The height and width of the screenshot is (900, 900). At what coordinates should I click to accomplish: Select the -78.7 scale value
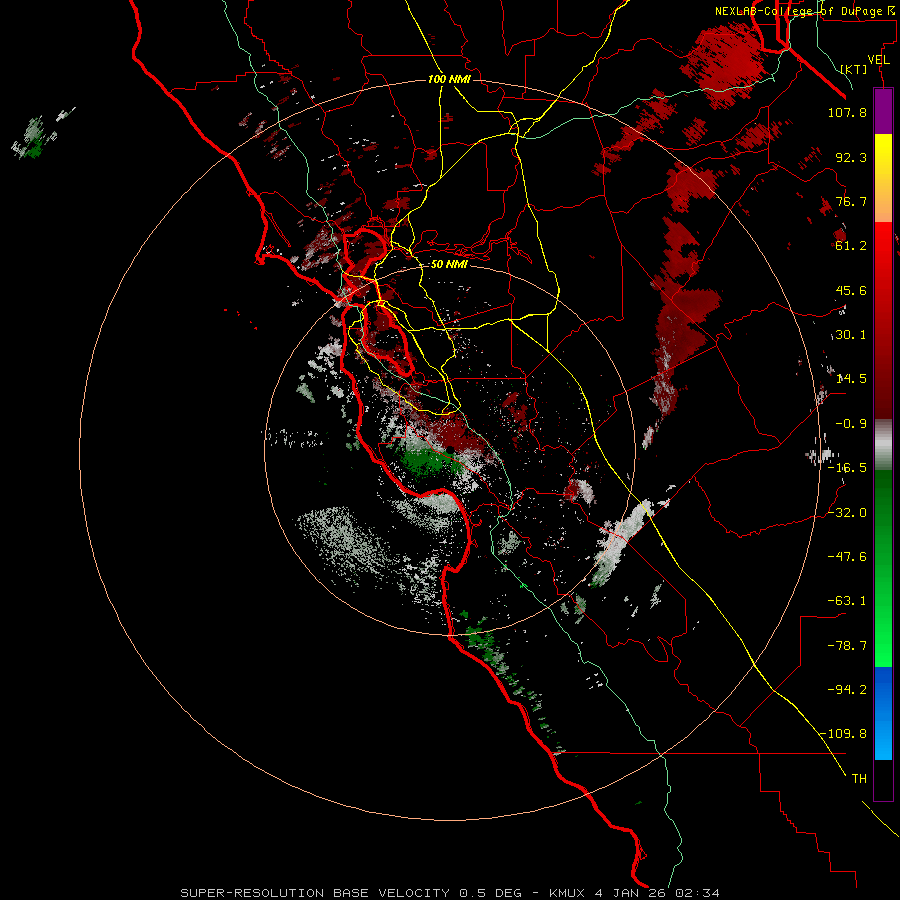click(847, 646)
